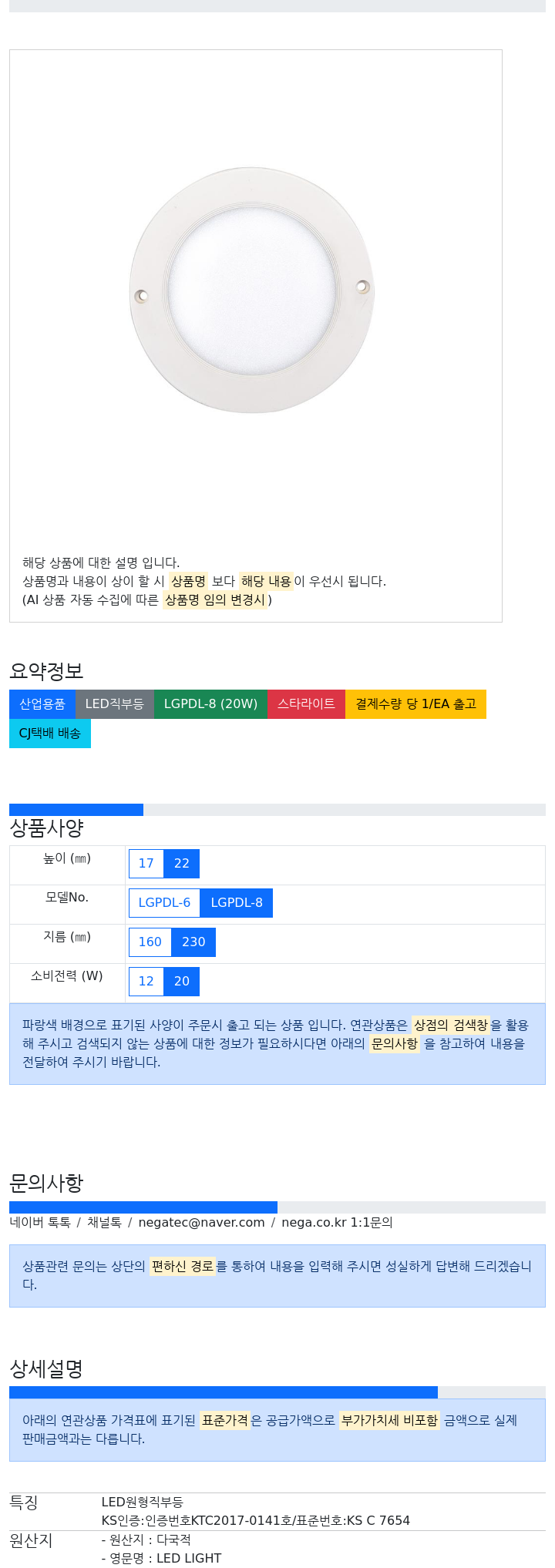Open the 네이버 톡톡 inquiry link
The width and height of the screenshot is (555, 1568).
[40, 1223]
